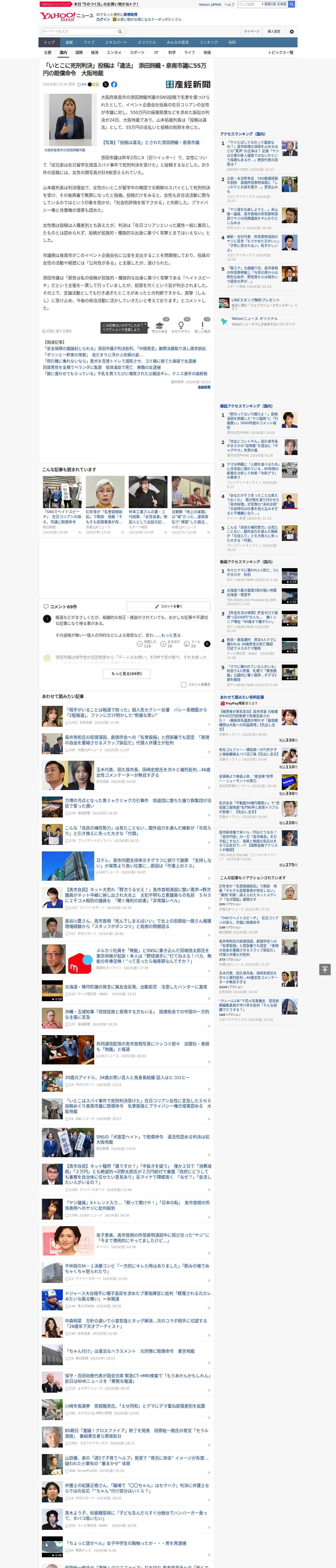The height and width of the screenshot is (1568, 336).
Task: Play the 次々とクマに襲われ video ranking thumbnail
Action: coord(290,576)
